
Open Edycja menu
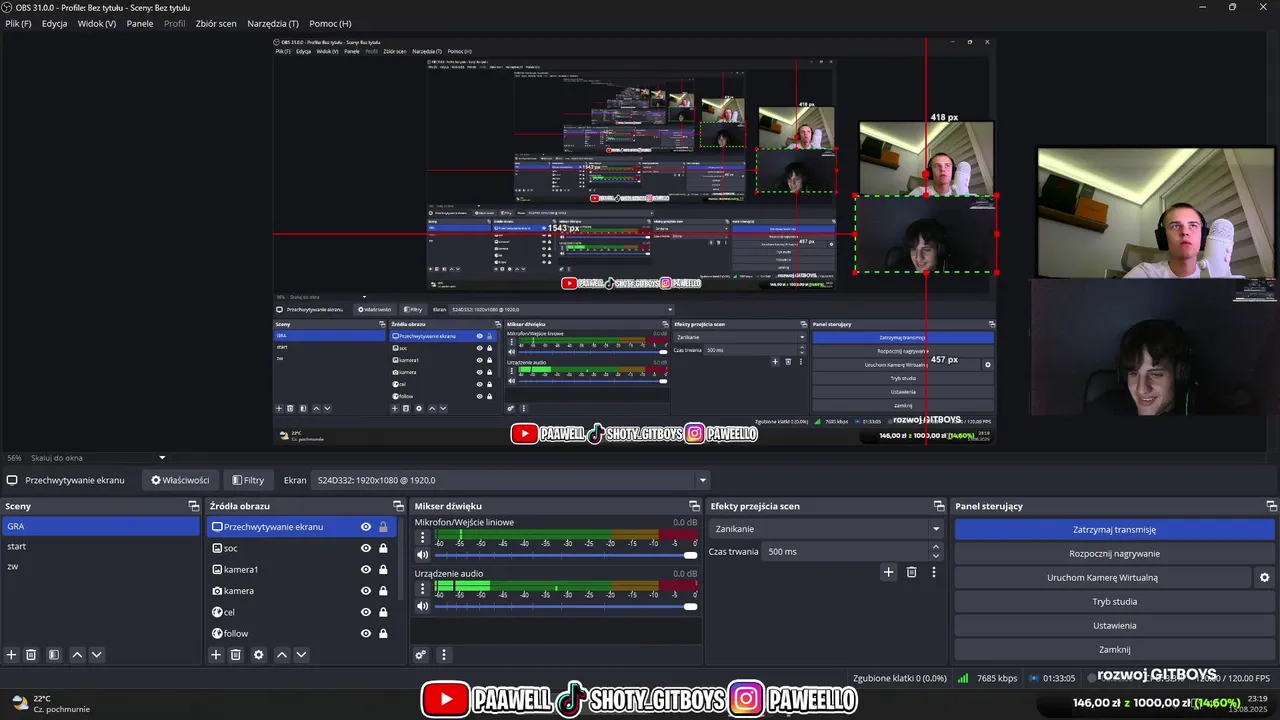54,23
